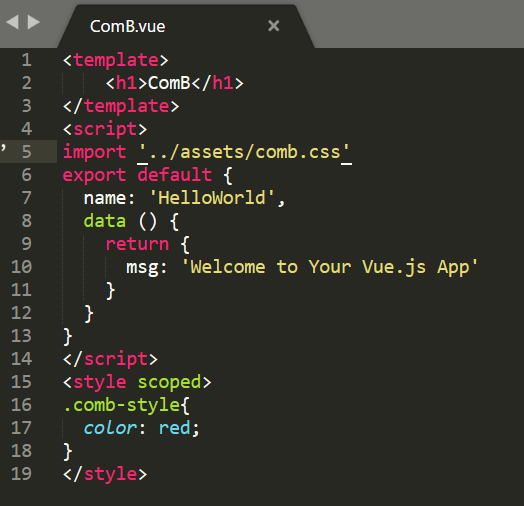Viewport: 524px width, 506px height.
Task: Select the ComB.vue tab
Action: [x=186, y=26]
